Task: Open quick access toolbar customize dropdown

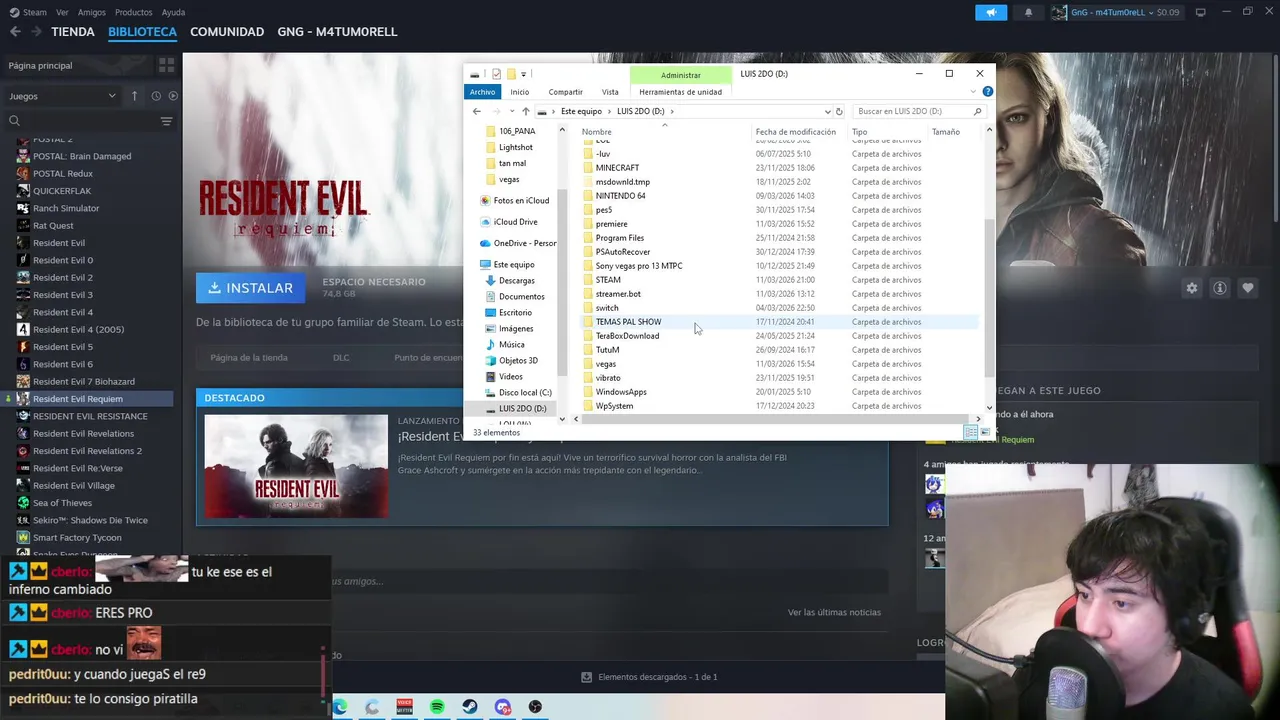Action: pos(523,74)
